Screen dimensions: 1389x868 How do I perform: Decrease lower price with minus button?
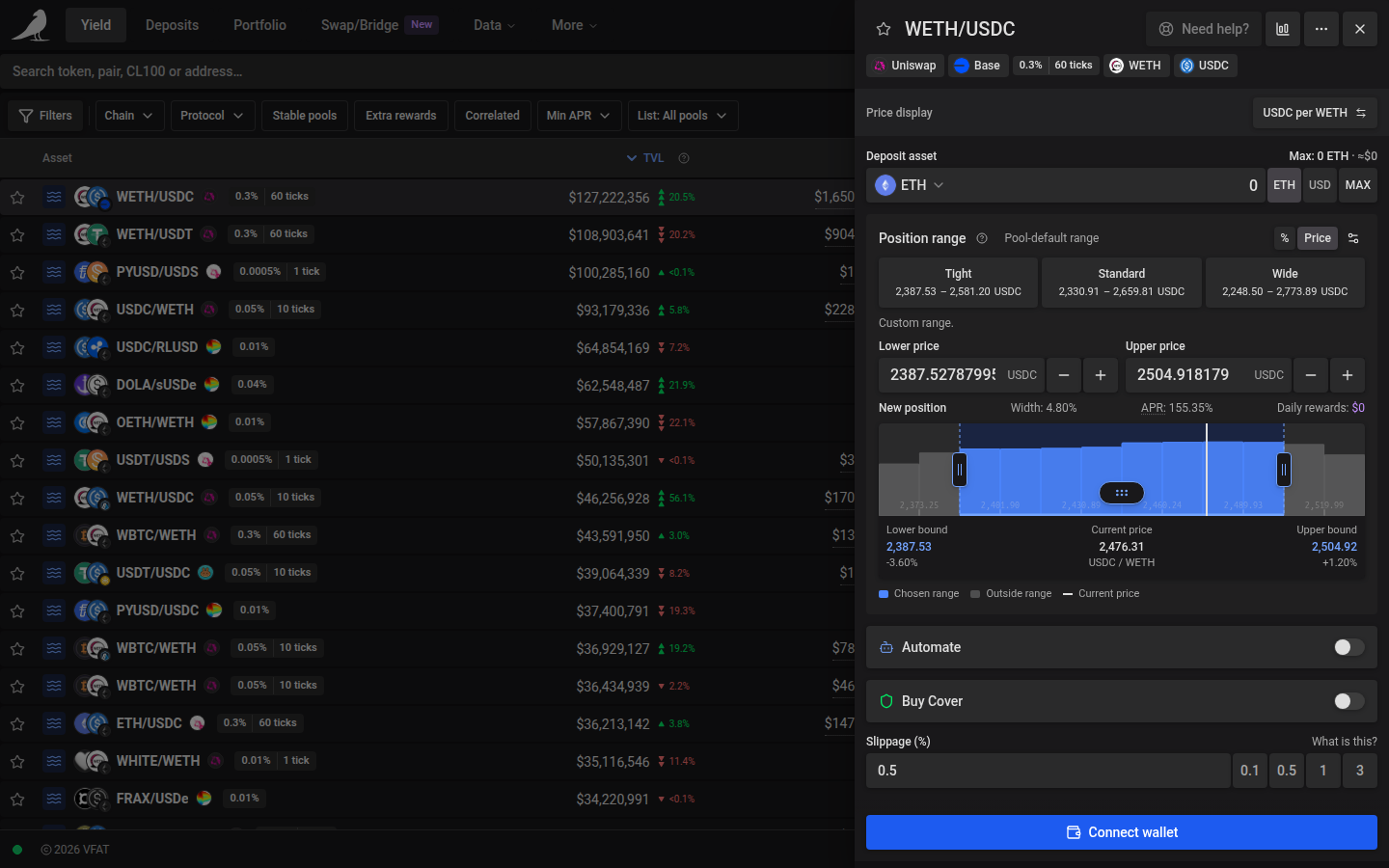pyautogui.click(x=1063, y=375)
